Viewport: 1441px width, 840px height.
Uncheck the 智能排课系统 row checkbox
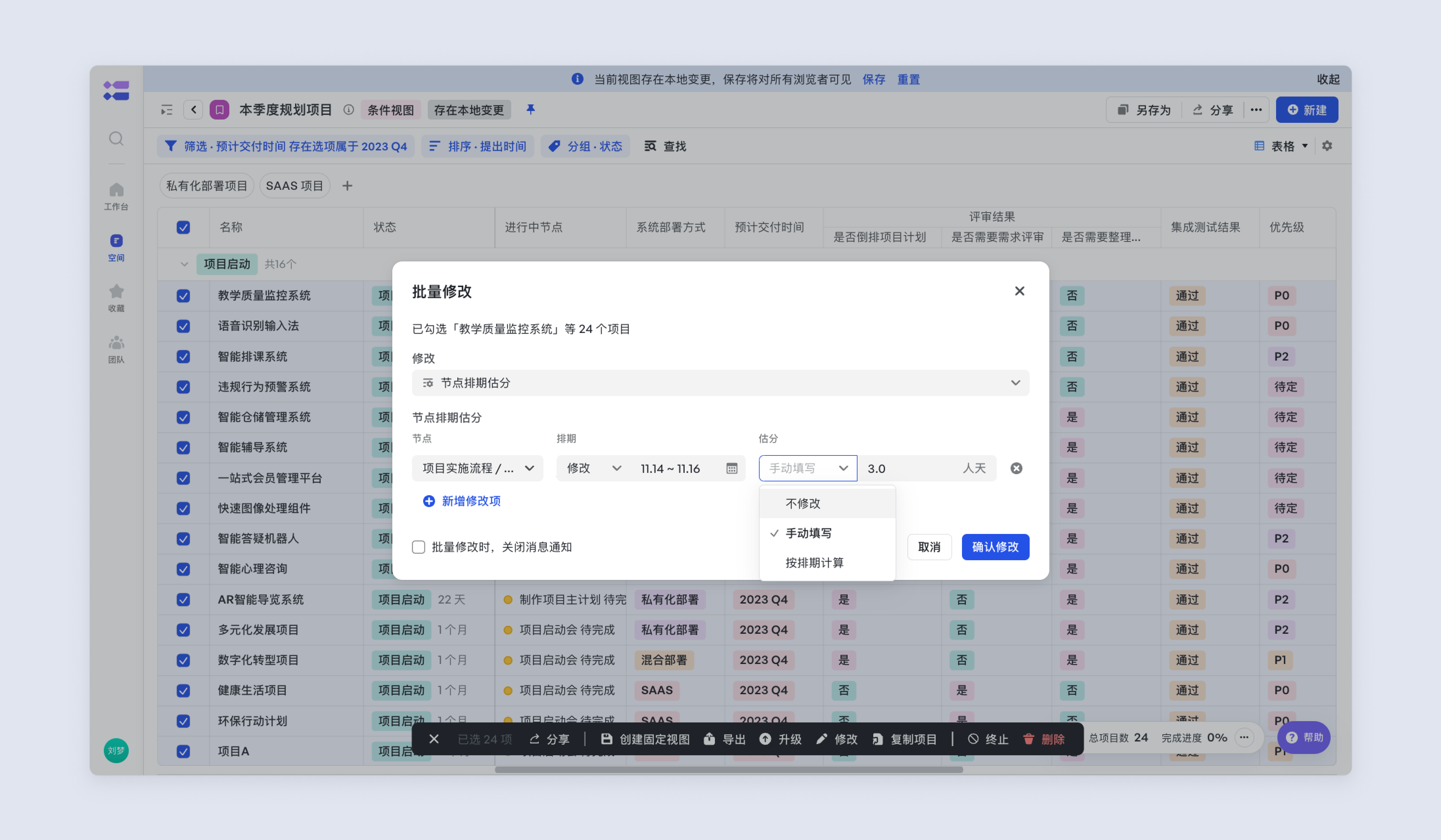coord(183,357)
